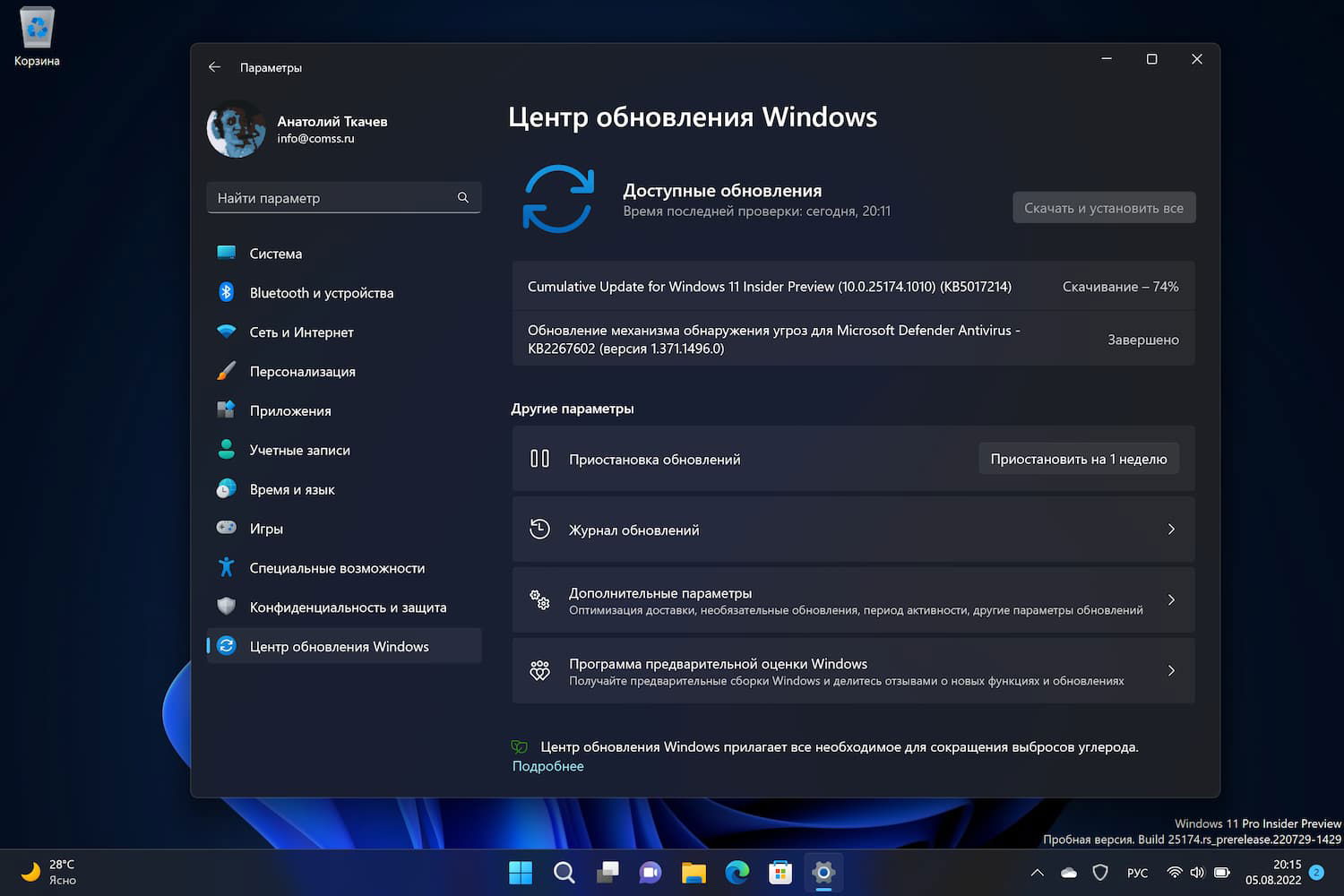Screen dimensions: 1344x896
Task: Click the gears icon for Дополнительные параметры
Action: (539, 600)
